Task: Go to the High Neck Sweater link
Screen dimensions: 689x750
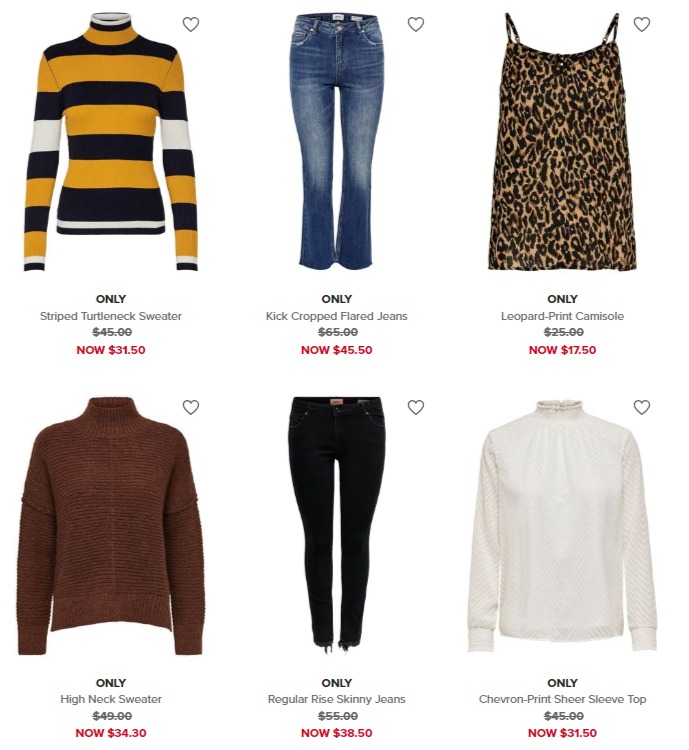Action: click(x=111, y=699)
